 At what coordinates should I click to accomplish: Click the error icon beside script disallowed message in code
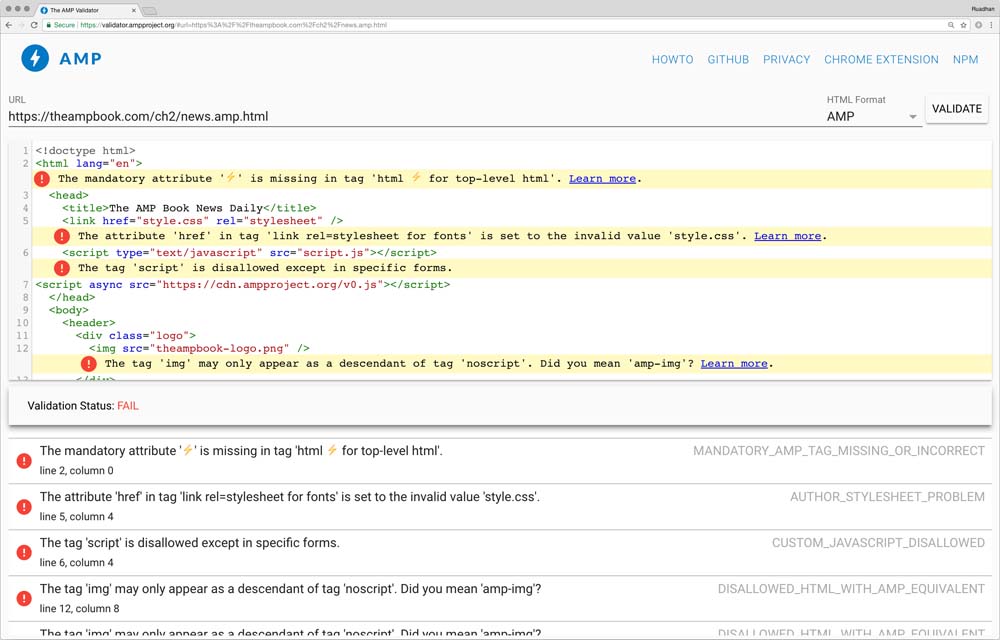click(62, 268)
